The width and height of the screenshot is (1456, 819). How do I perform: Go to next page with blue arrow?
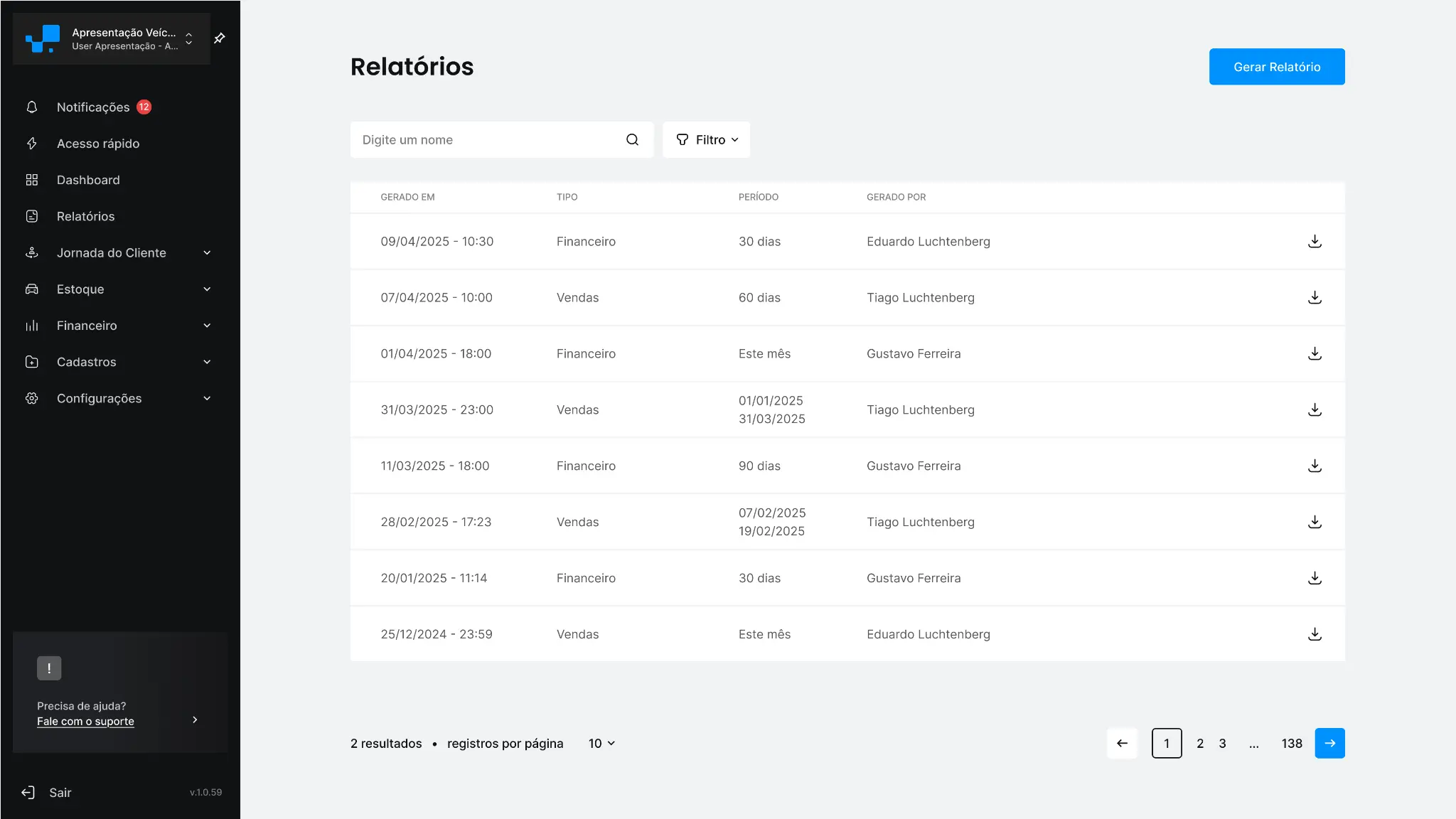pyautogui.click(x=1329, y=744)
